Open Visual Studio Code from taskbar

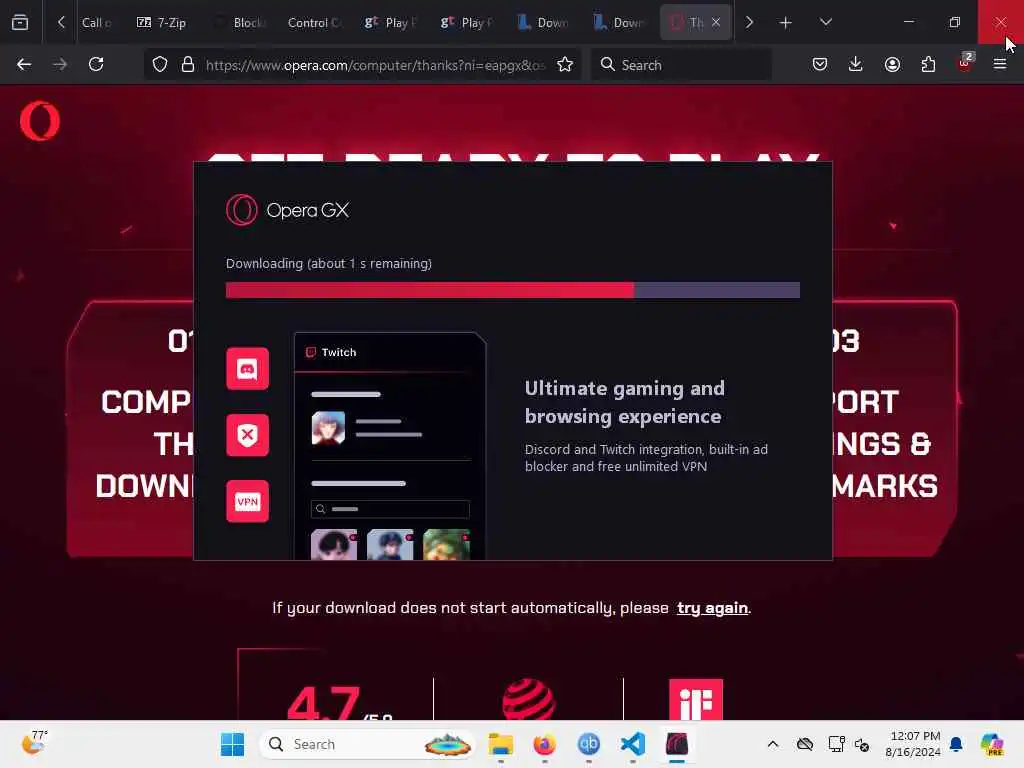tap(633, 744)
